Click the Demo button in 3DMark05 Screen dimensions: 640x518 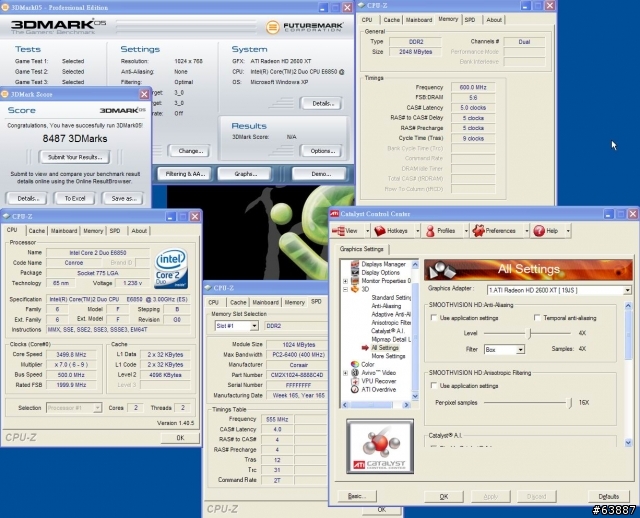point(320,174)
